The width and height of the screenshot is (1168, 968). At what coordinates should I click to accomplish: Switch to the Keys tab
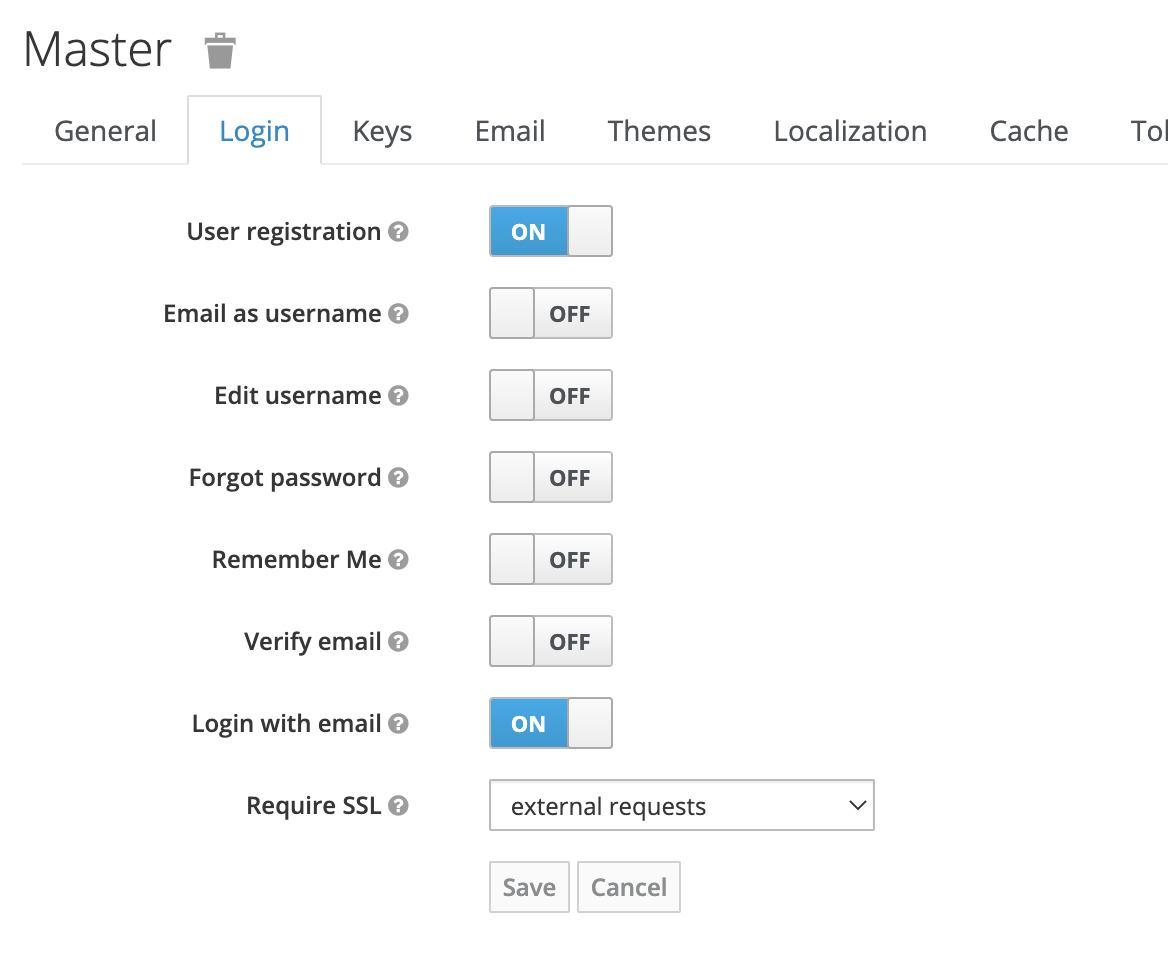(x=382, y=131)
